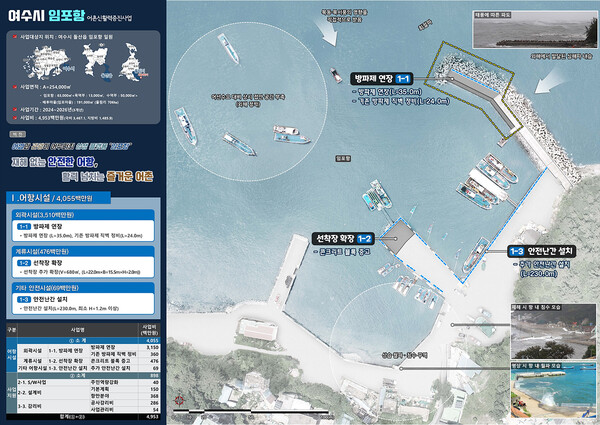This screenshot has width=600, height=425.
Task: Click the 1-1 badge beside map label 방파제 연장
Action: pos(402,78)
